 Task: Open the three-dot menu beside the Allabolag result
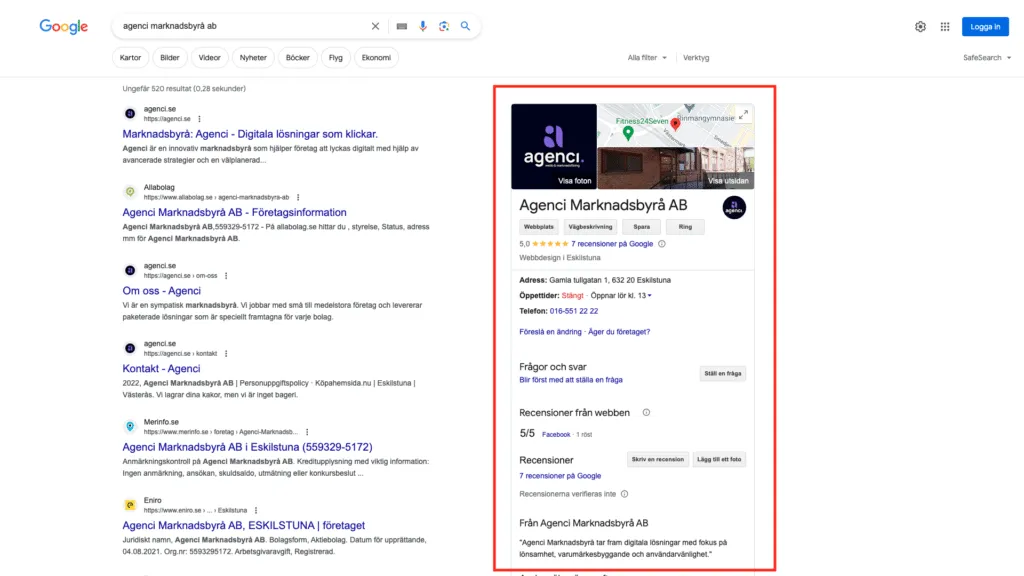click(298, 197)
